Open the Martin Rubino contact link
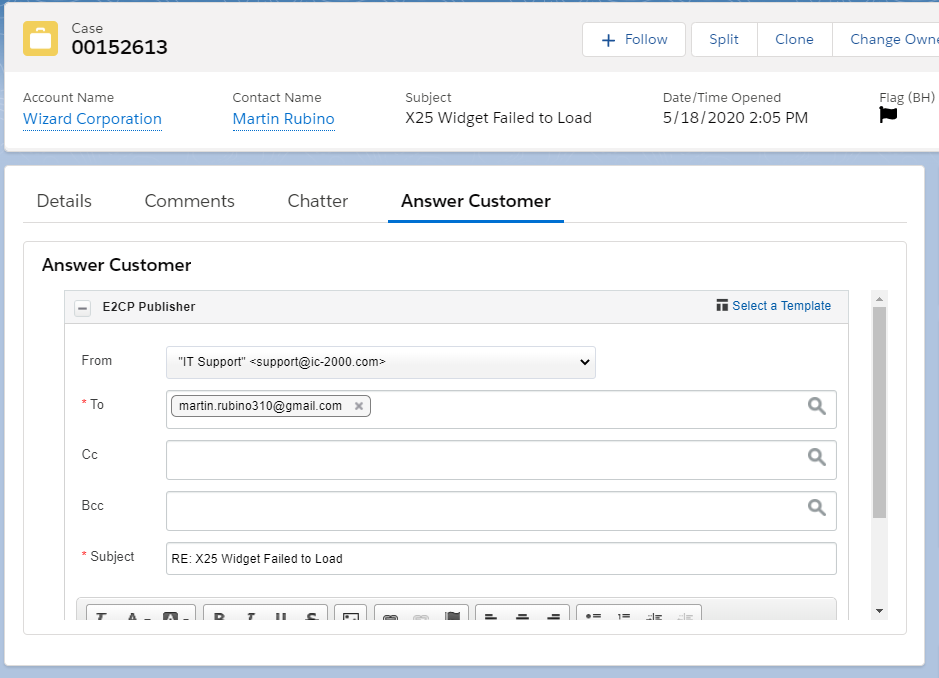The image size is (939, 678). click(x=283, y=119)
